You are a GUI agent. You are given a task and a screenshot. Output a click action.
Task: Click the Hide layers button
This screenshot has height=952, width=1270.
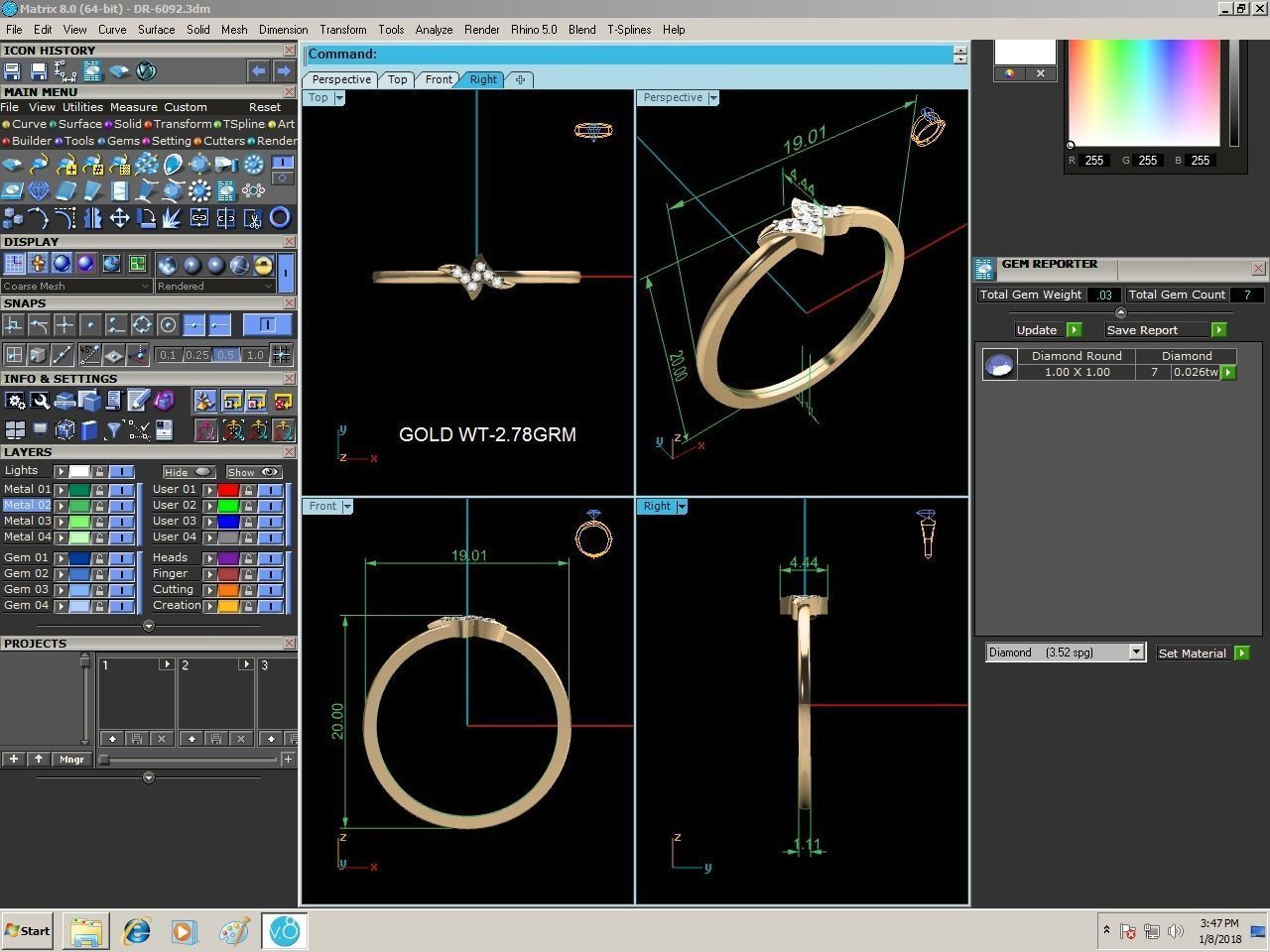click(x=189, y=472)
